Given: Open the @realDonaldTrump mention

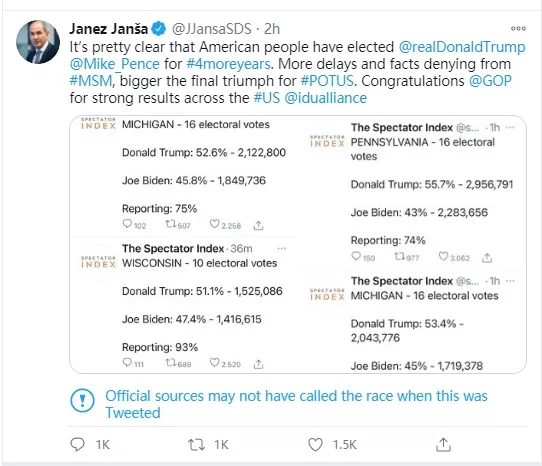Looking at the screenshot, I should point(462,47).
